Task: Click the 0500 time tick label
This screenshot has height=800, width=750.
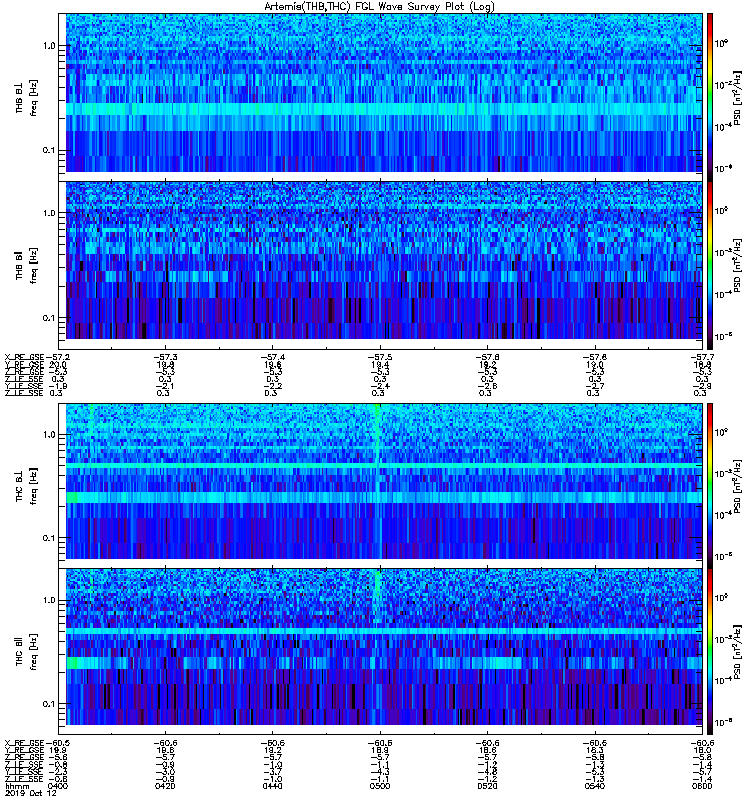Action: [x=380, y=786]
